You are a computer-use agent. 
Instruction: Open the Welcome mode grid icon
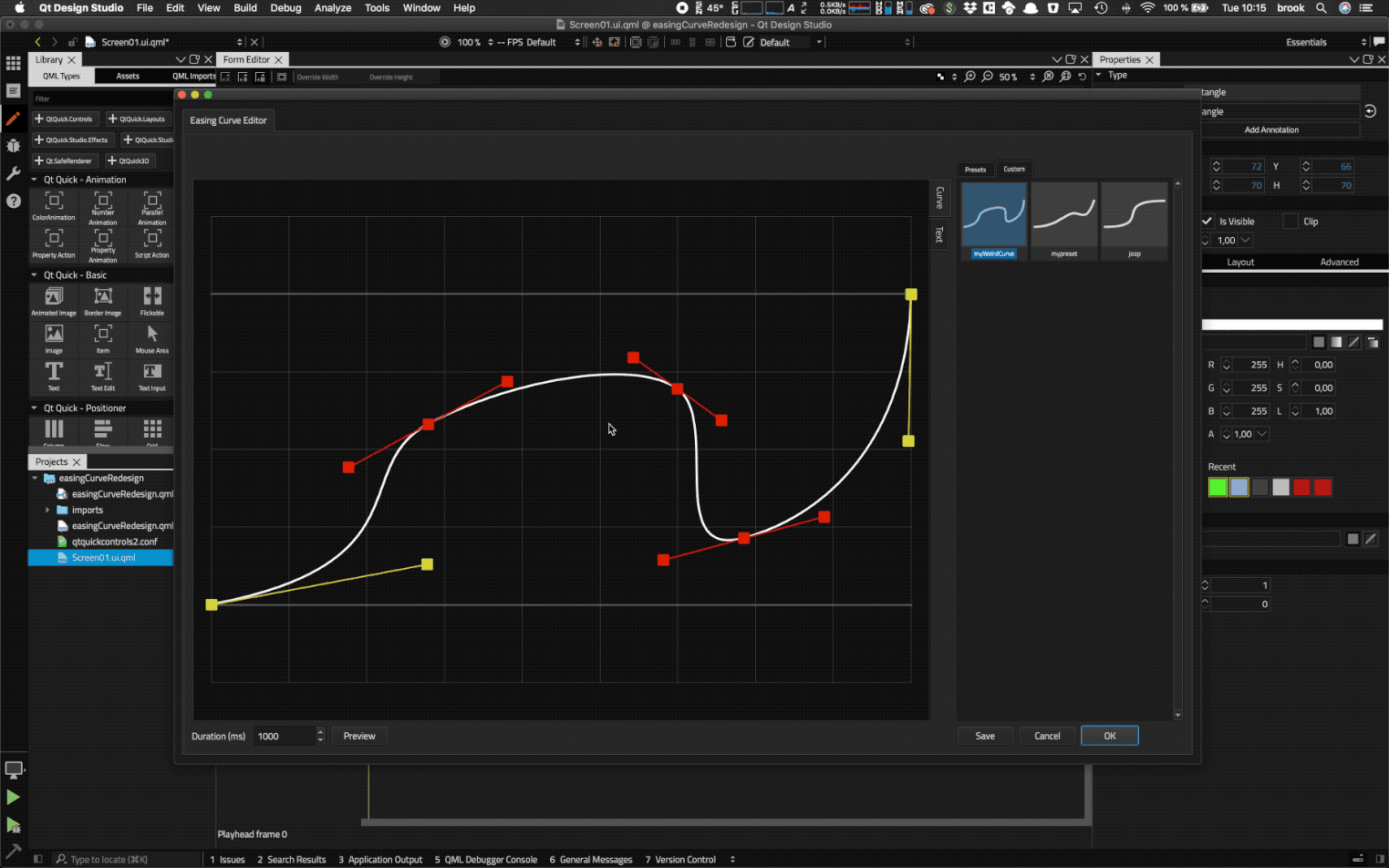click(13, 63)
